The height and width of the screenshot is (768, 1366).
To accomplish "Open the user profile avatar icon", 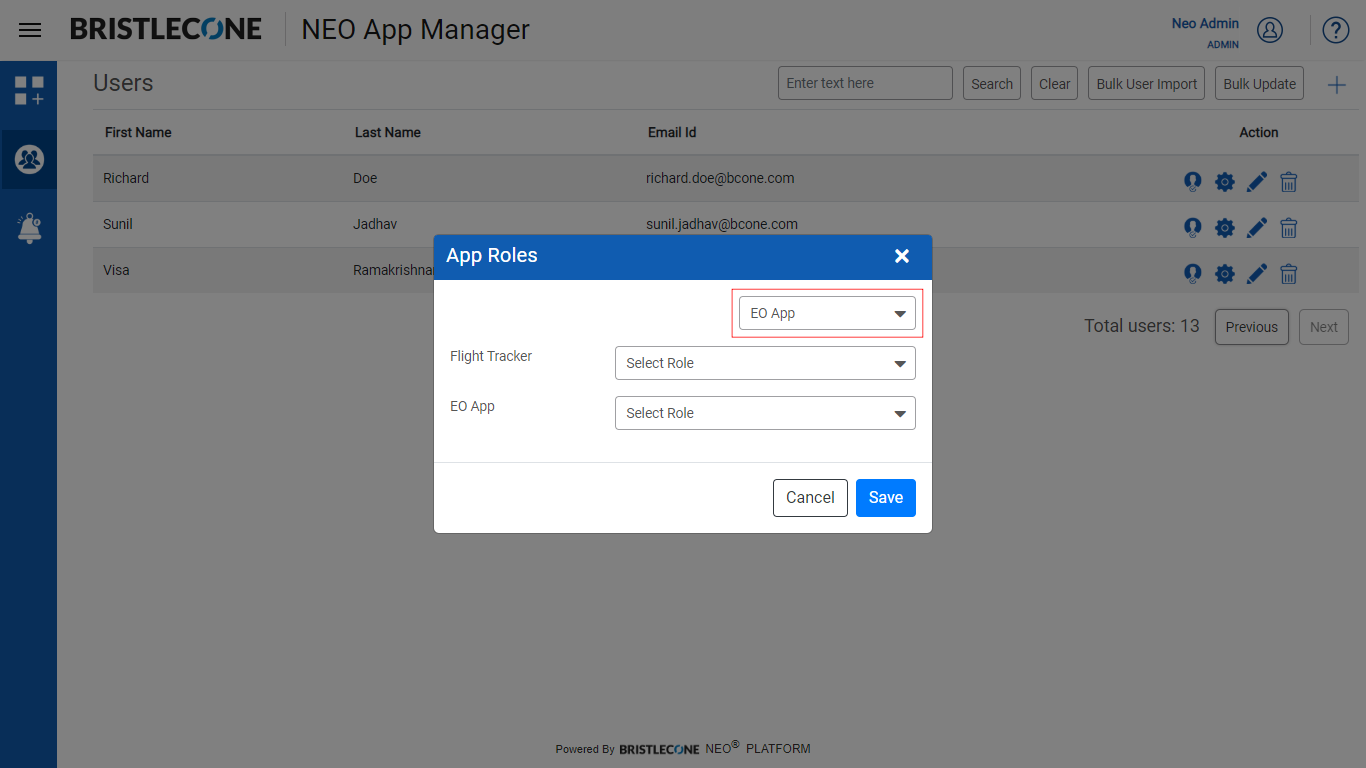I will (1270, 30).
